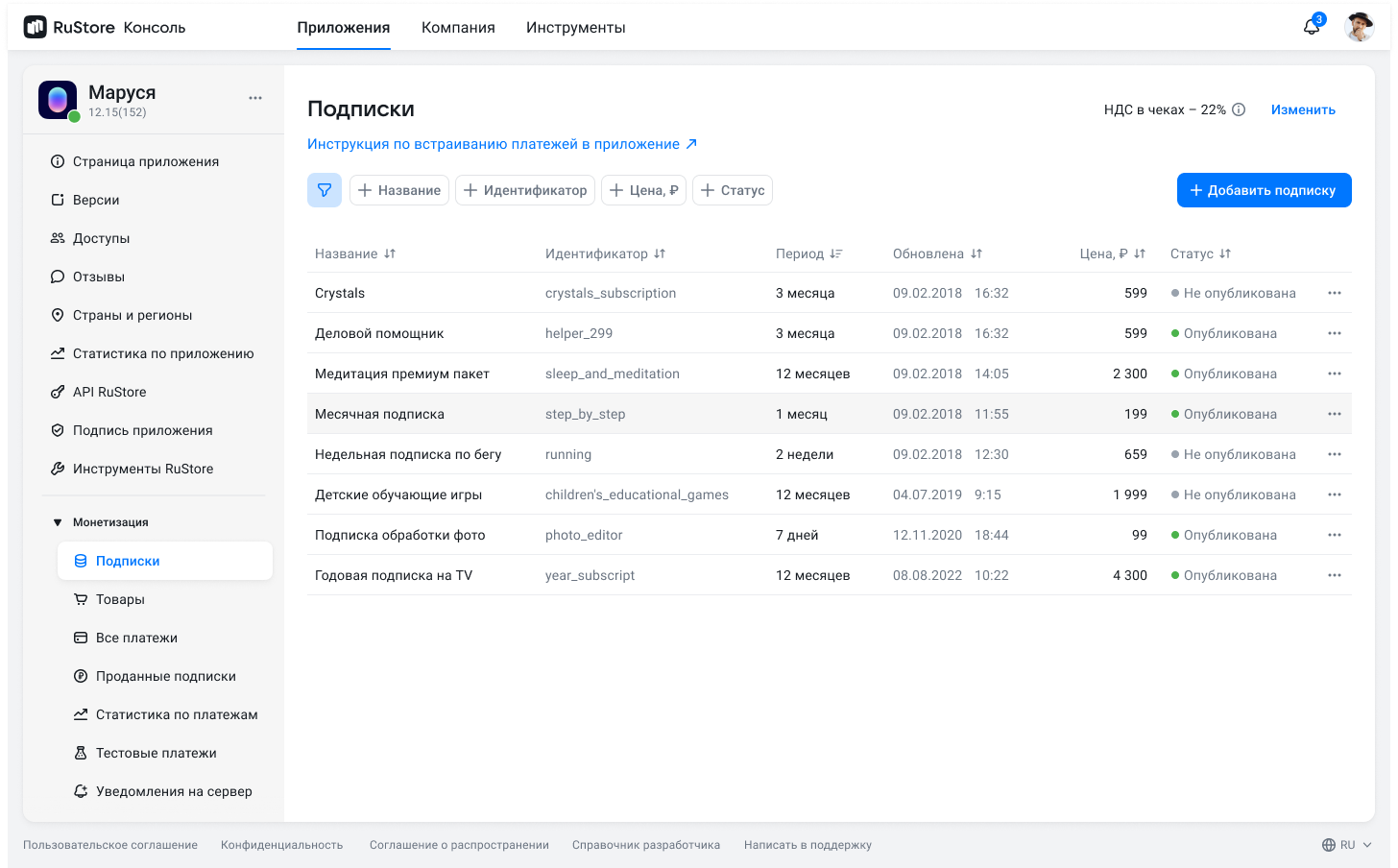Open notifications bell icon
1398x868 pixels.
pyautogui.click(x=1312, y=27)
